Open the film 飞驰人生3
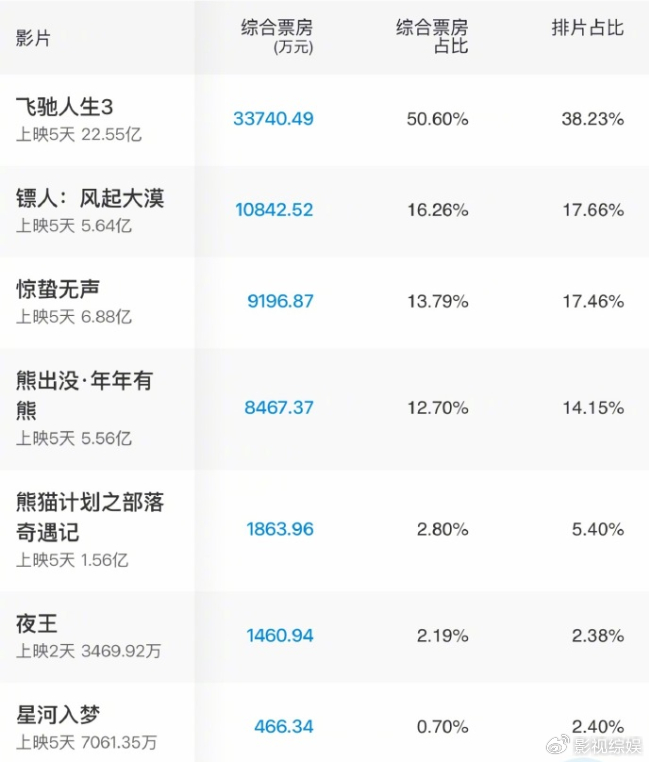649x762 pixels. point(72,106)
